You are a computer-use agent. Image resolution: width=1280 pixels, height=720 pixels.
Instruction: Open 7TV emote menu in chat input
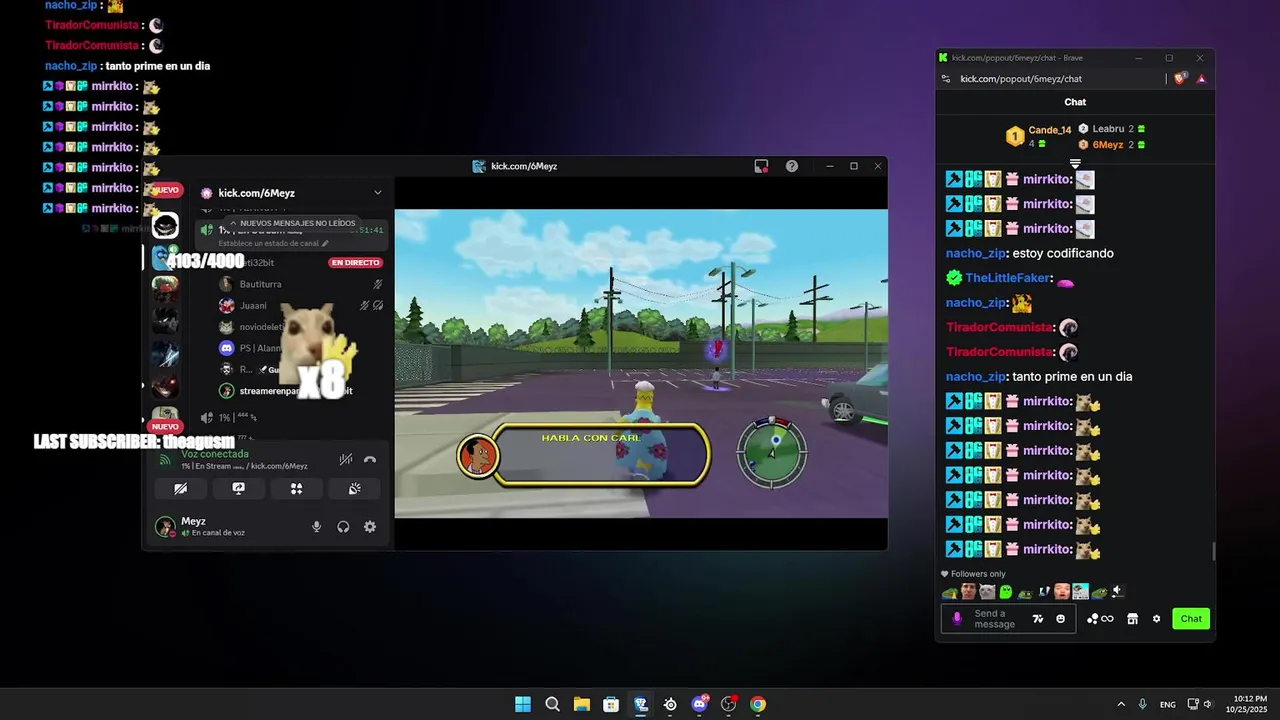tap(1038, 619)
